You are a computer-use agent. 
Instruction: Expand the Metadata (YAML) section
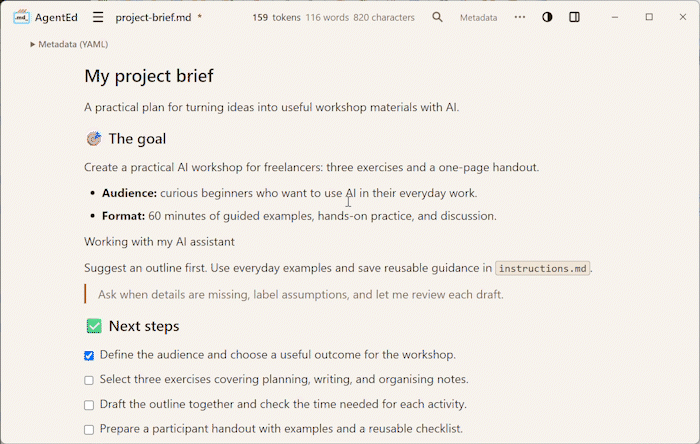[69, 44]
